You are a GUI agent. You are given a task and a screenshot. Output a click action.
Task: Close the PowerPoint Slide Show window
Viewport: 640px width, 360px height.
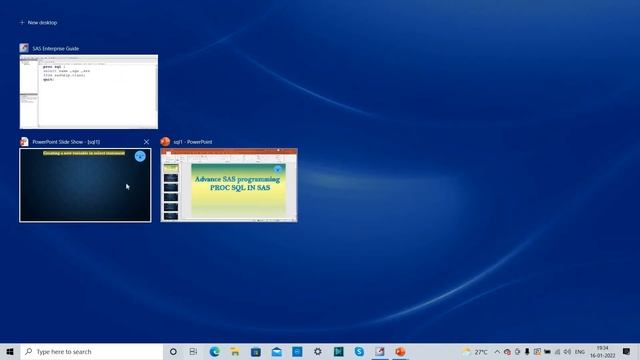coord(146,142)
